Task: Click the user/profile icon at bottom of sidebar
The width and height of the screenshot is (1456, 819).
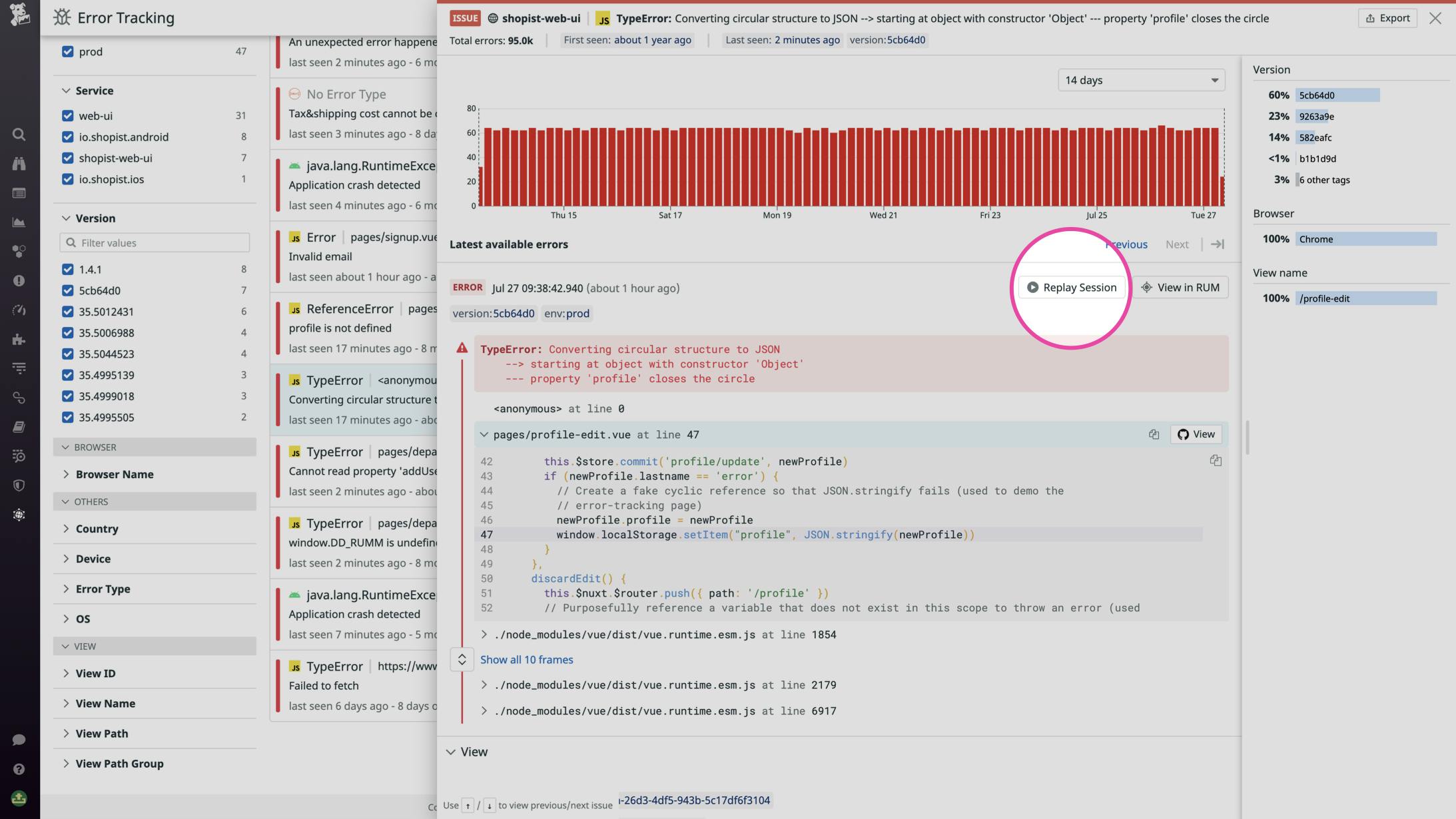Action: click(19, 799)
